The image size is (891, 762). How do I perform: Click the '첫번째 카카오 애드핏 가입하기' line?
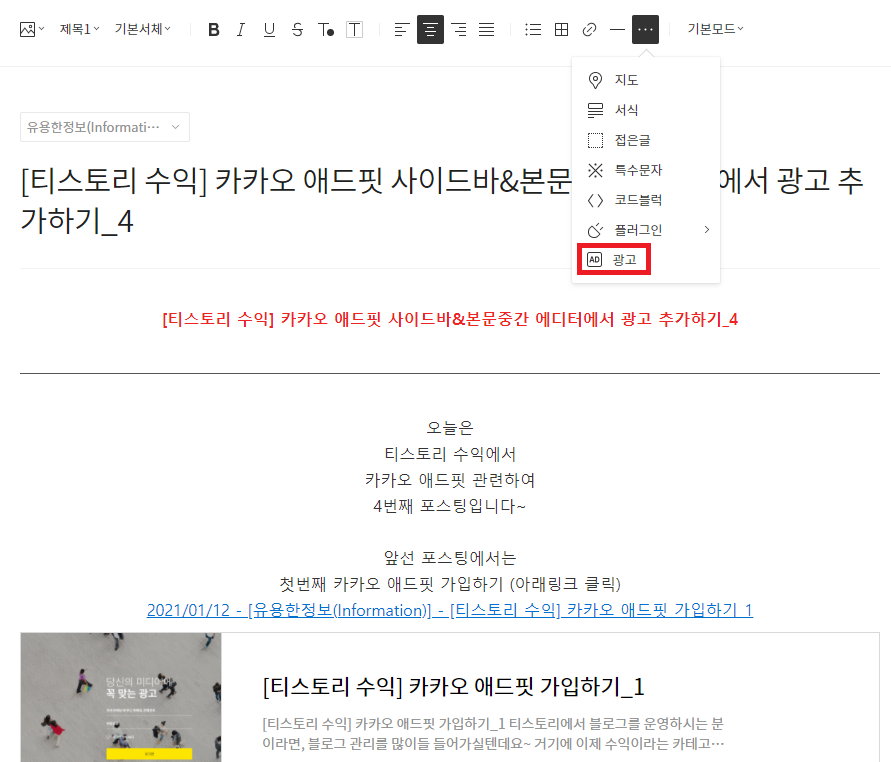(449, 584)
